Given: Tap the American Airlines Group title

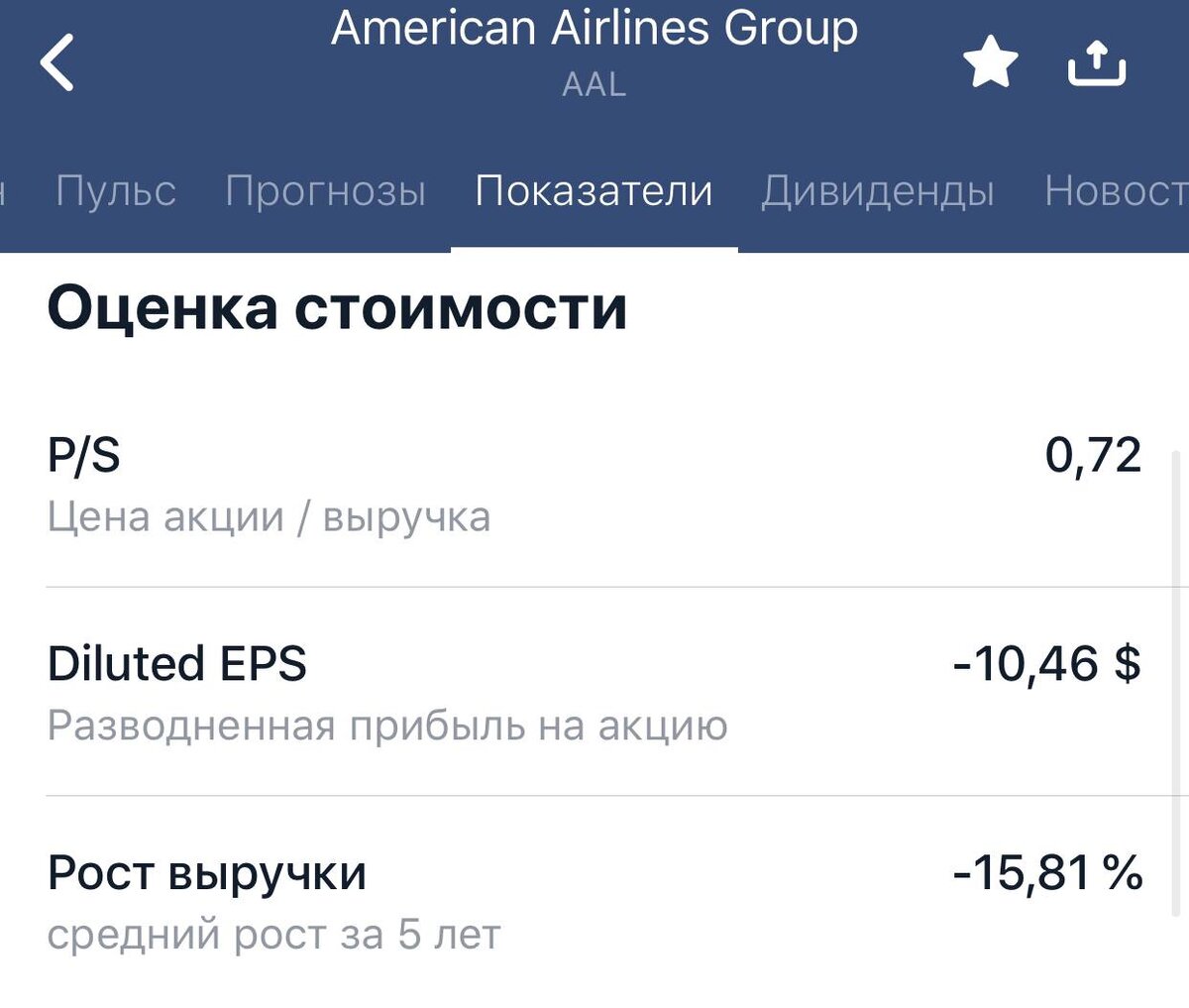Looking at the screenshot, I should [594, 28].
